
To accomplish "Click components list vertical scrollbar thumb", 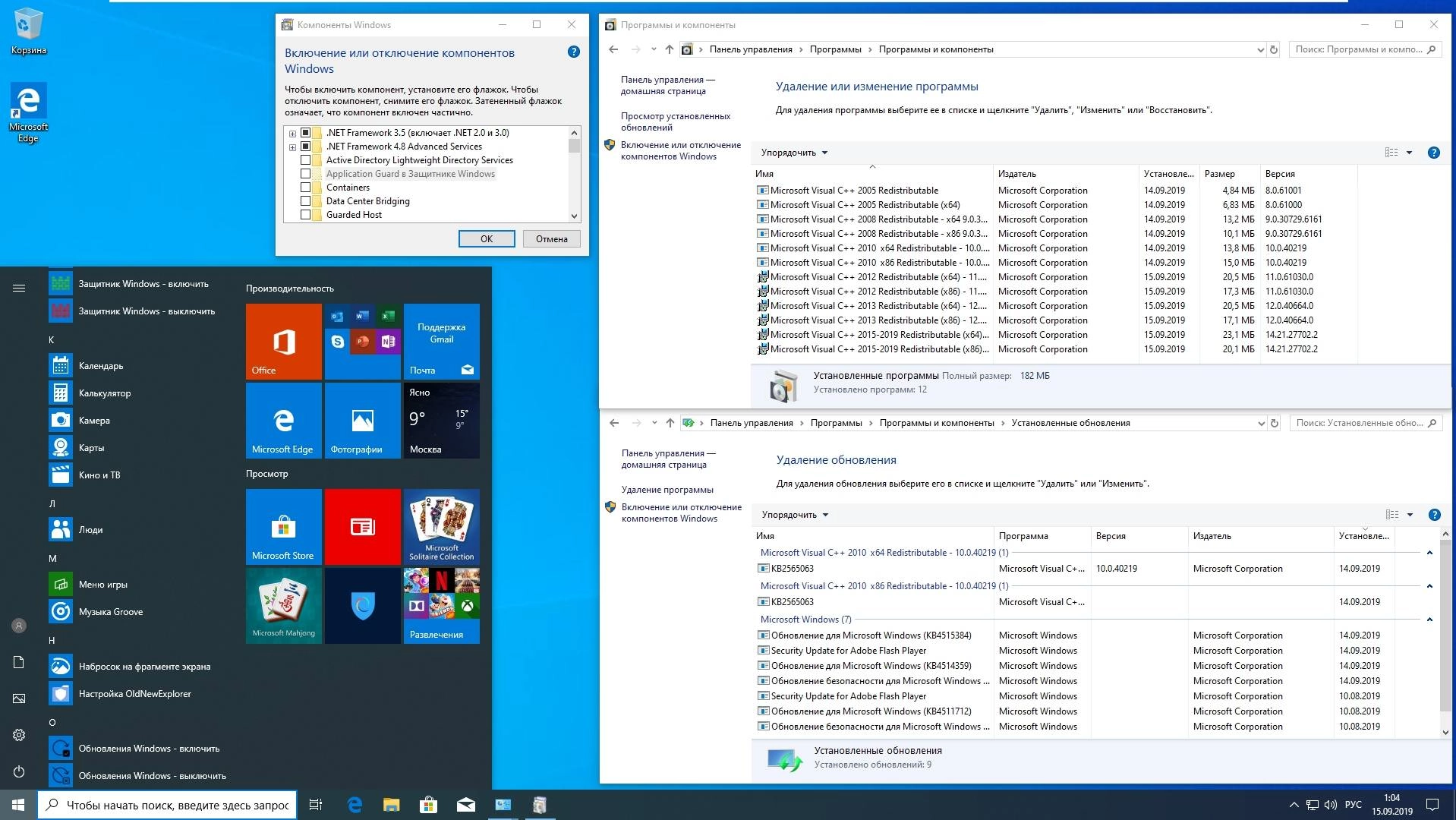I will (x=574, y=145).
